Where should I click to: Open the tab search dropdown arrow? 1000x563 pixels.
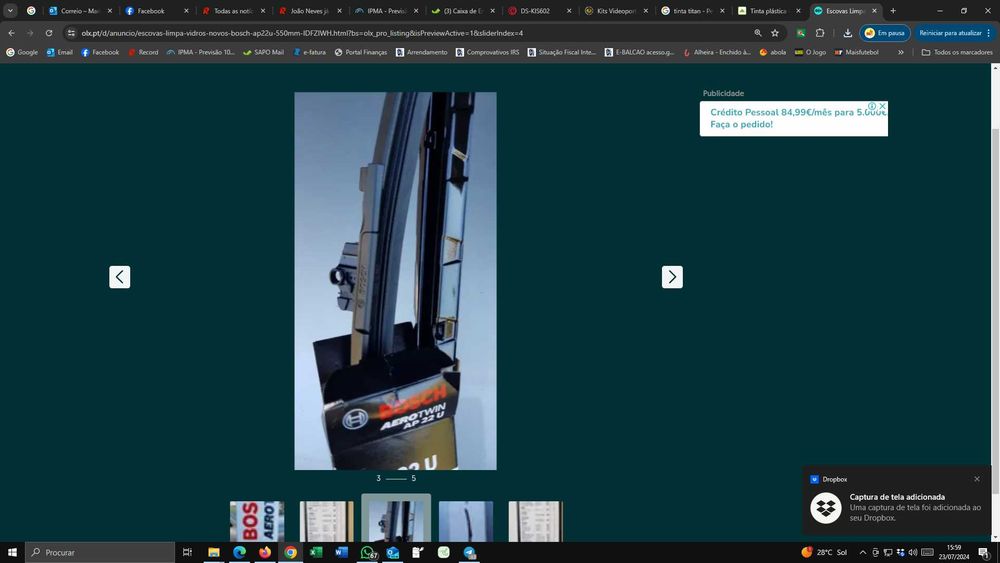10,11
